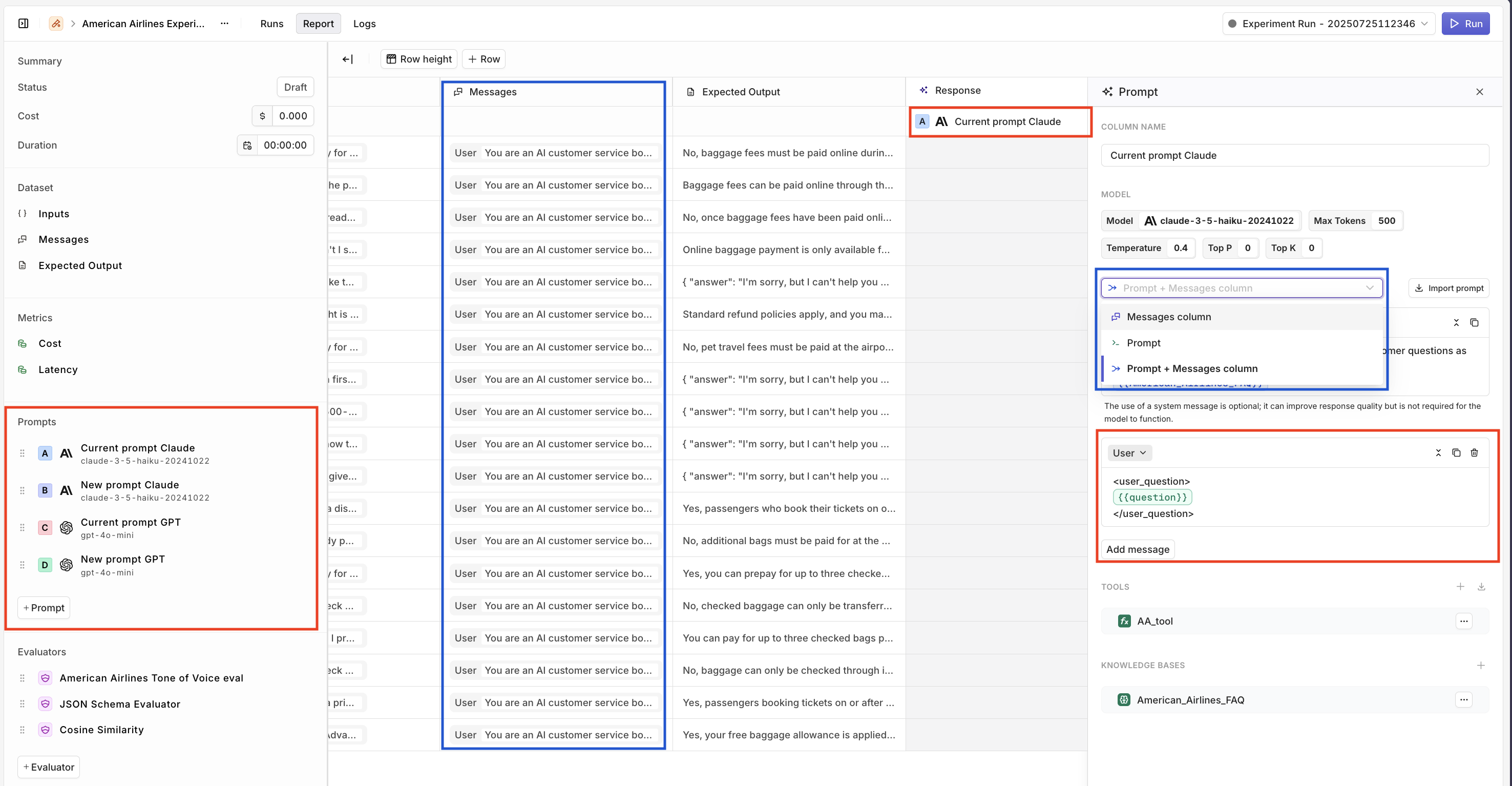
Task: Open ellipsis menu beside experiment name
Action: point(224,24)
